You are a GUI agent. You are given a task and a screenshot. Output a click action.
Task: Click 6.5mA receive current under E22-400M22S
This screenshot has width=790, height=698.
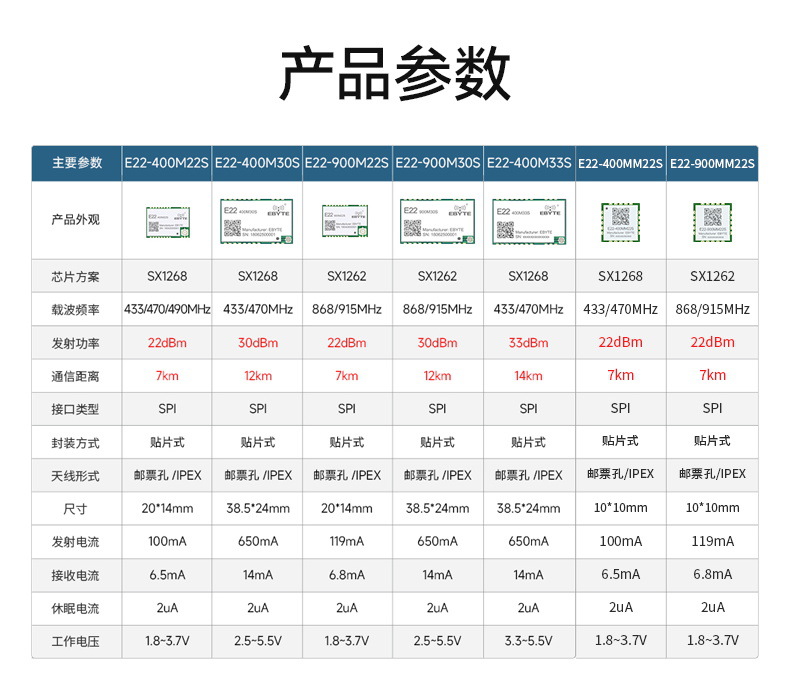pyautogui.click(x=167, y=575)
